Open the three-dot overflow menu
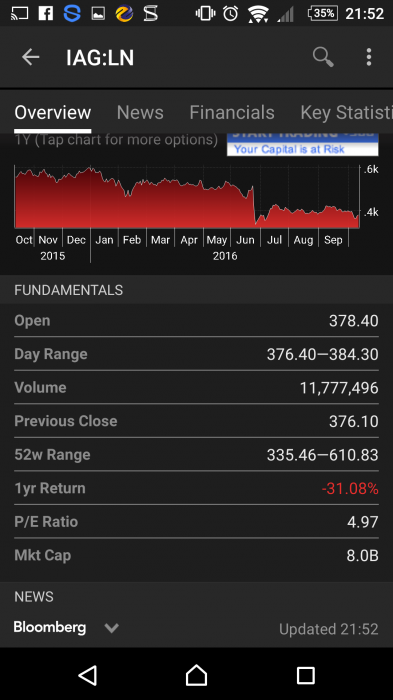 point(369,57)
